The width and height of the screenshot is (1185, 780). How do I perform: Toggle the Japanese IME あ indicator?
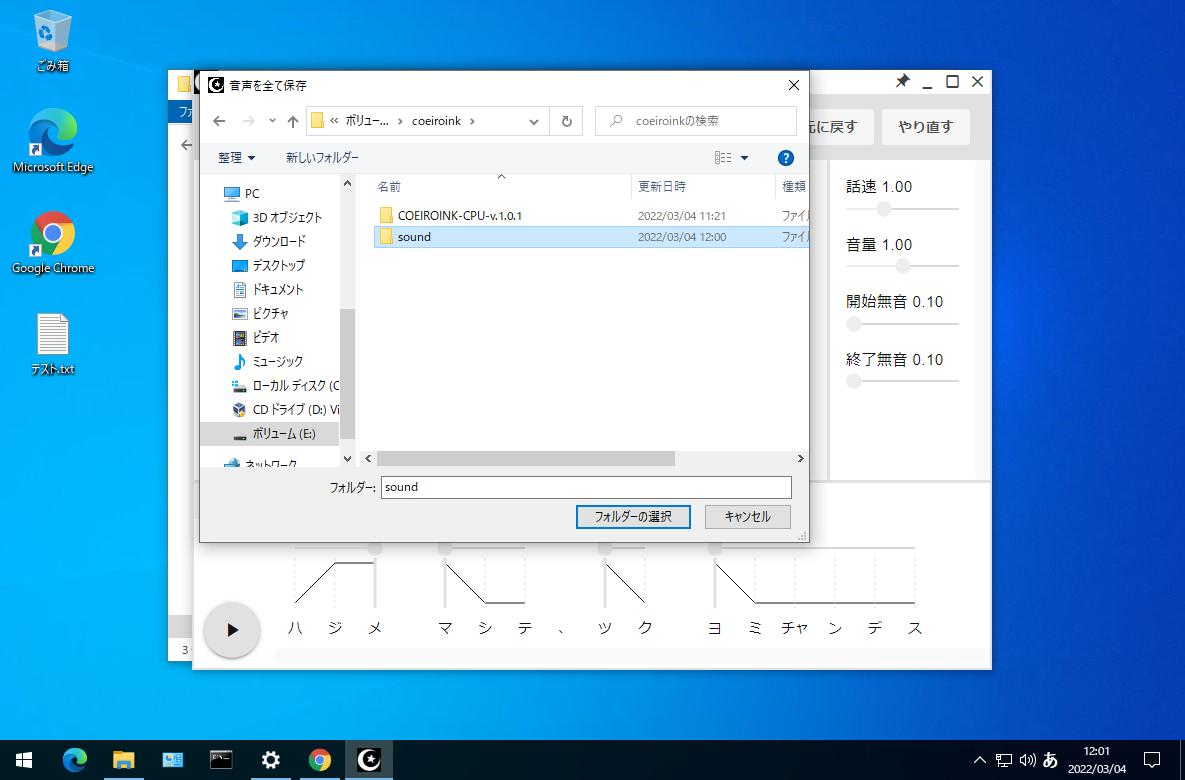click(x=1050, y=760)
